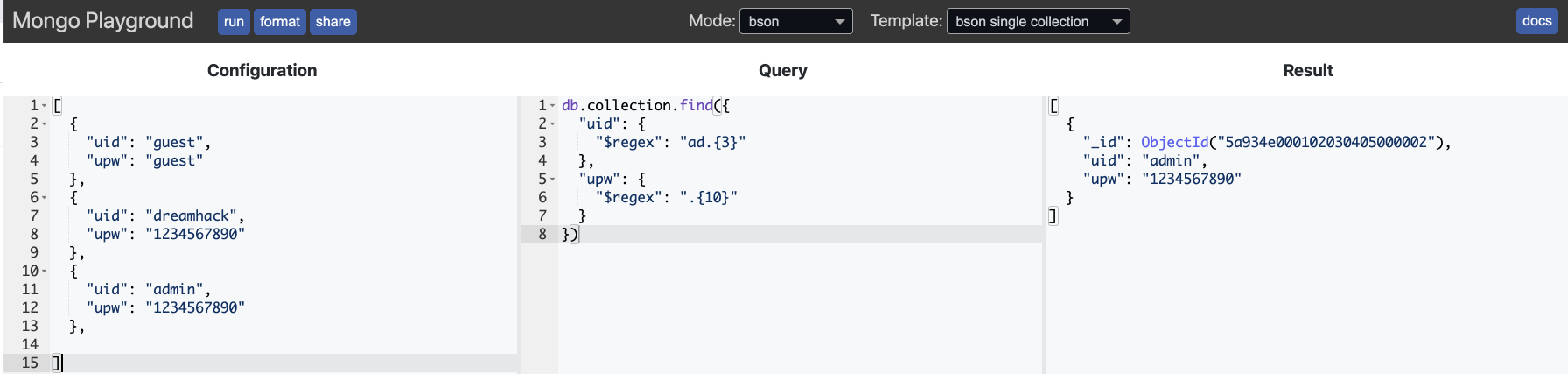Place the cursor in the ".{10}" regex string
Image resolution: width=1568 pixels, height=374 pixels.
[x=708, y=197]
